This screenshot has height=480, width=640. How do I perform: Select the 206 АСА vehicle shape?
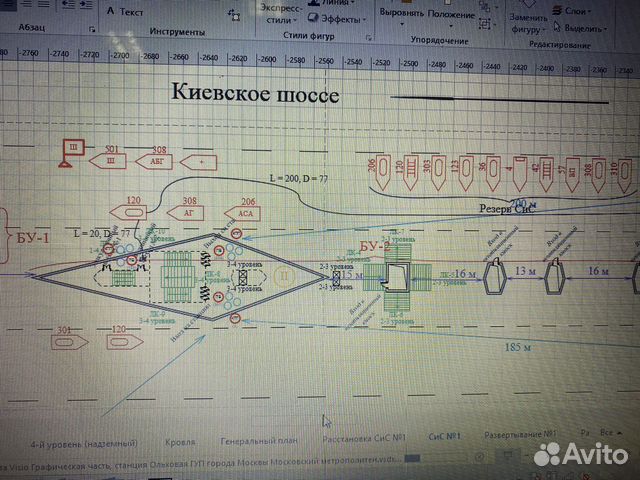pyautogui.click(x=242, y=213)
